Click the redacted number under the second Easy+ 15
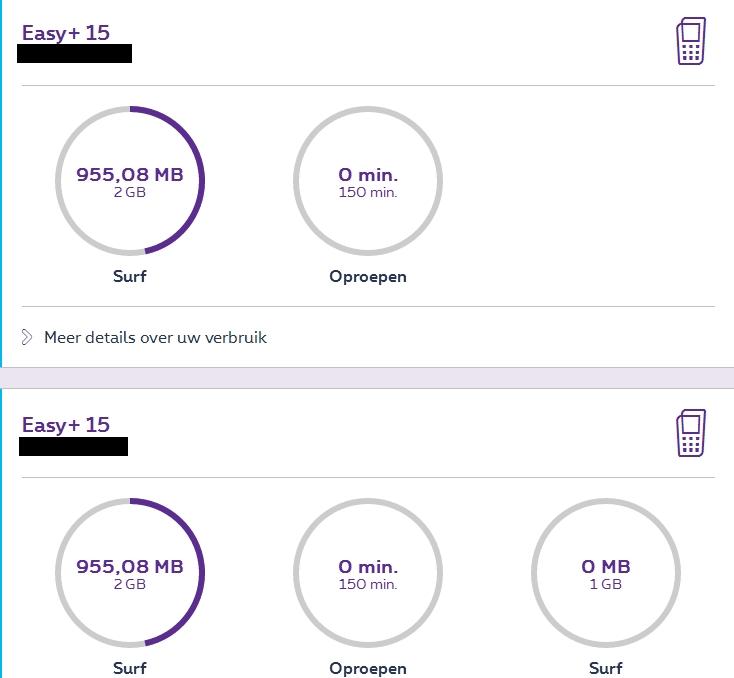The image size is (734, 678). 74,446
